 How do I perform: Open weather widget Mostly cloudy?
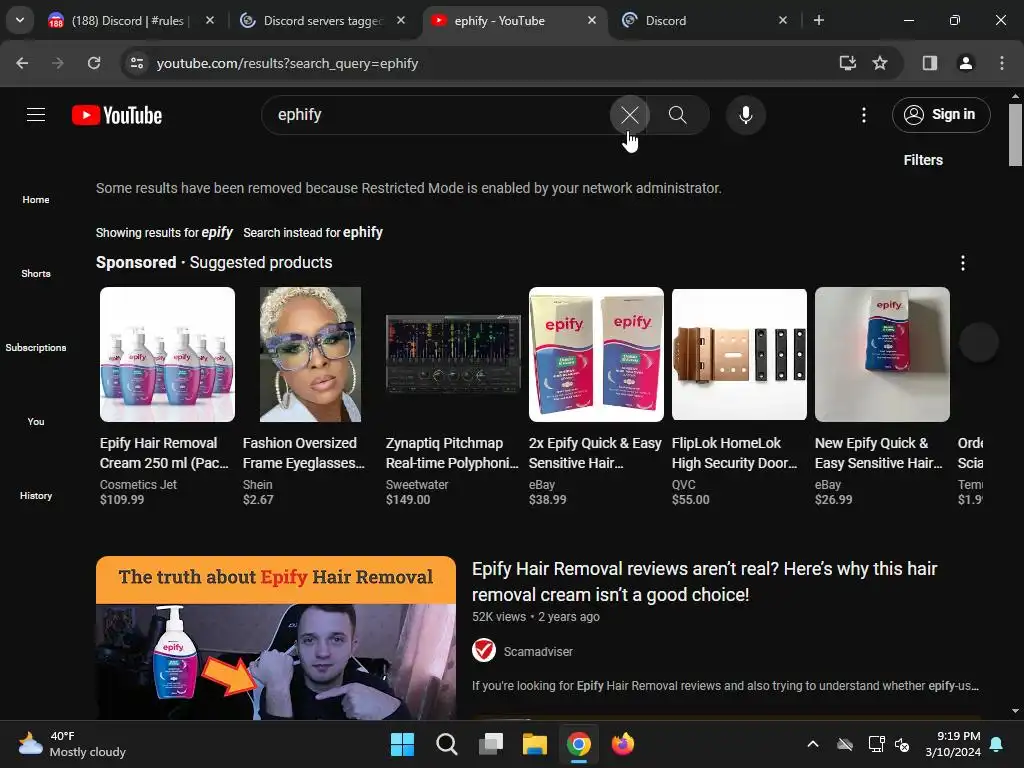(x=72, y=744)
